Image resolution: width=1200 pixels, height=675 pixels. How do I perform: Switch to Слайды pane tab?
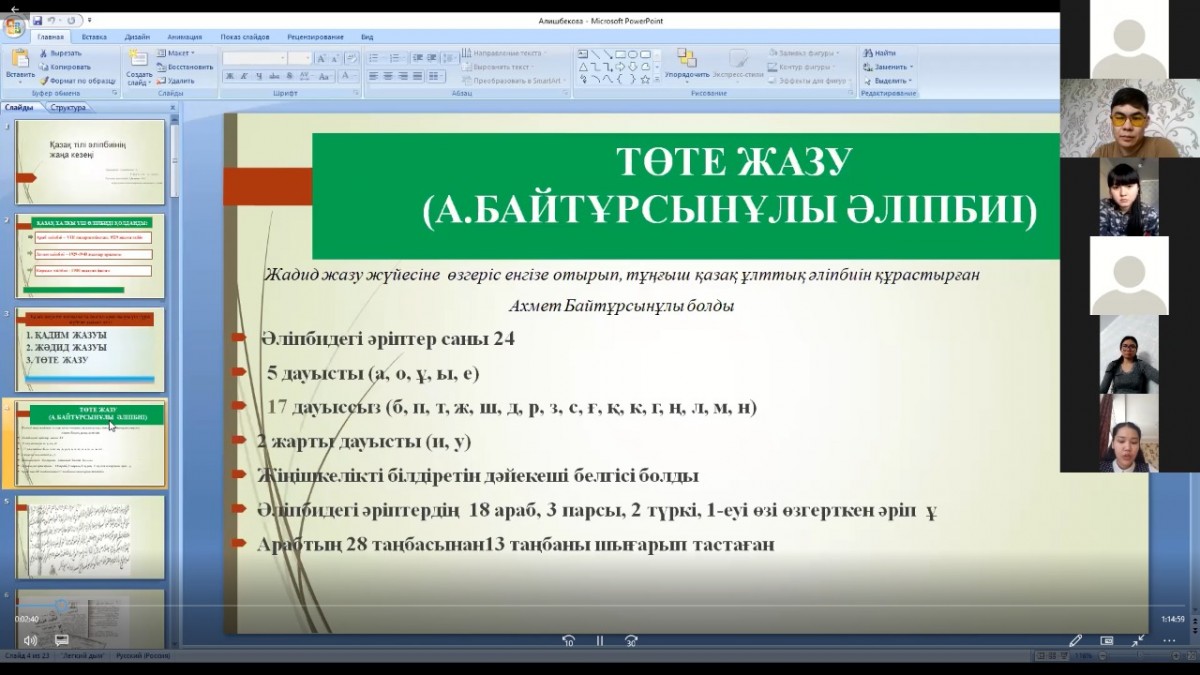click(19, 107)
